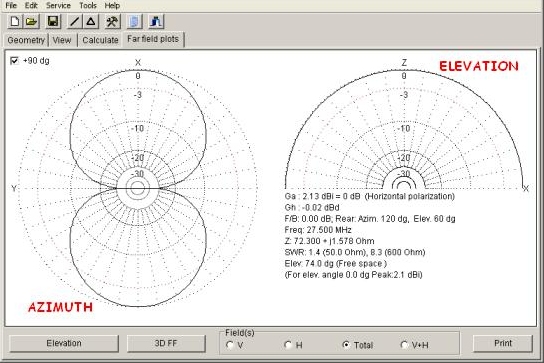
Task: Open the Tools menu
Action: coord(88,6)
